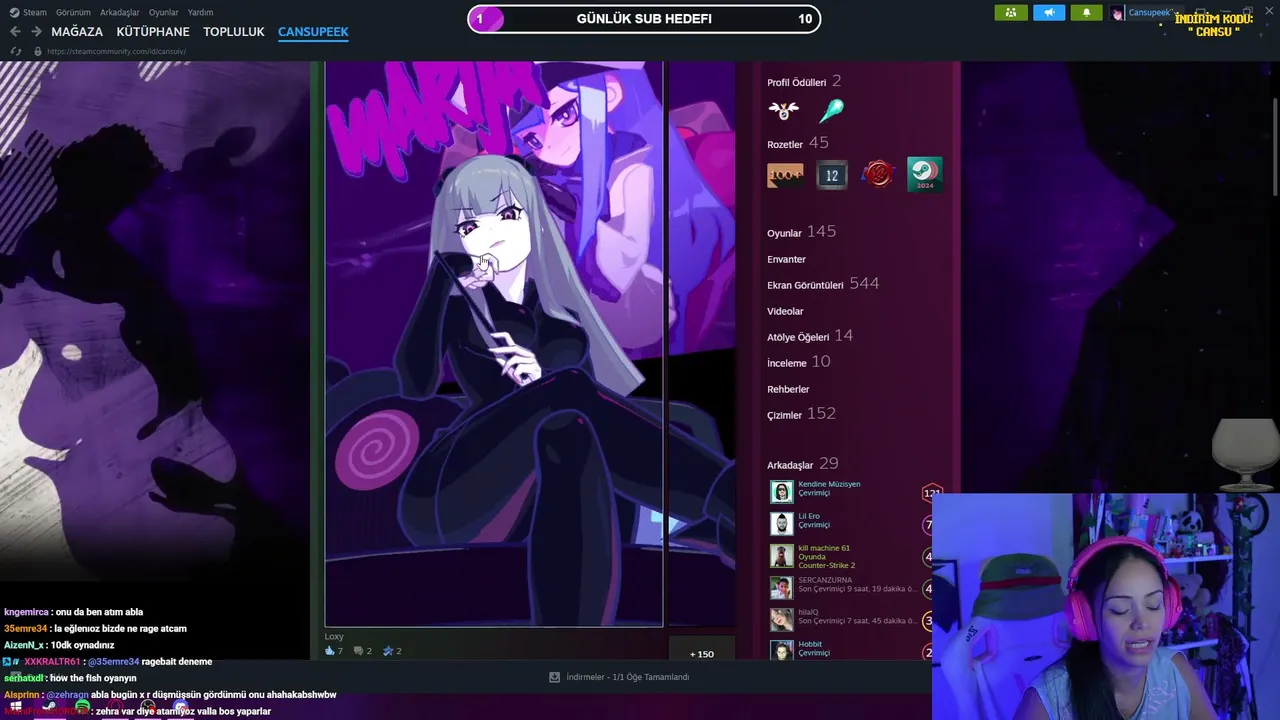This screenshot has width=1280, height=720.
Task: Open the Windows Start button
Action: click(x=14, y=708)
